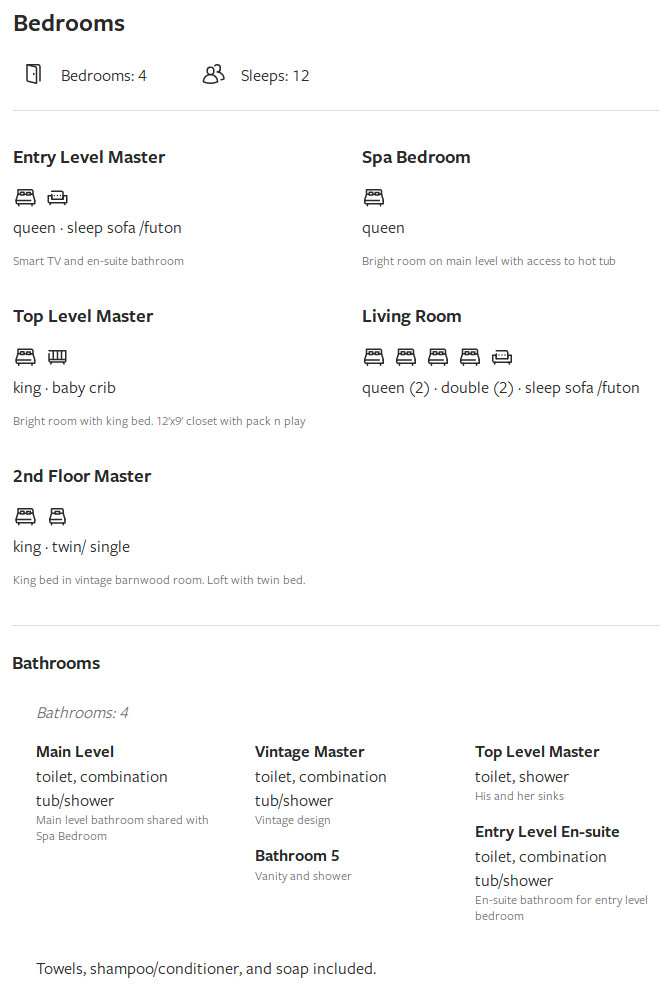Click the Bathrooms section heading
Screen dimensions: 660x1000
[x=56, y=663]
